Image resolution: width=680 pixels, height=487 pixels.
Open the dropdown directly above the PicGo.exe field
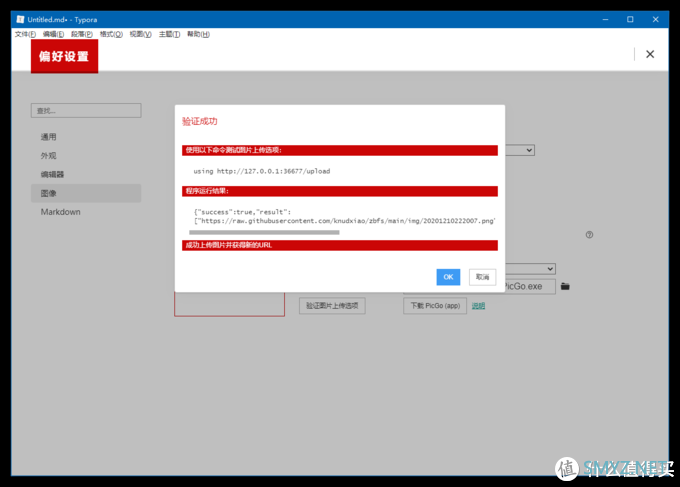(530, 268)
